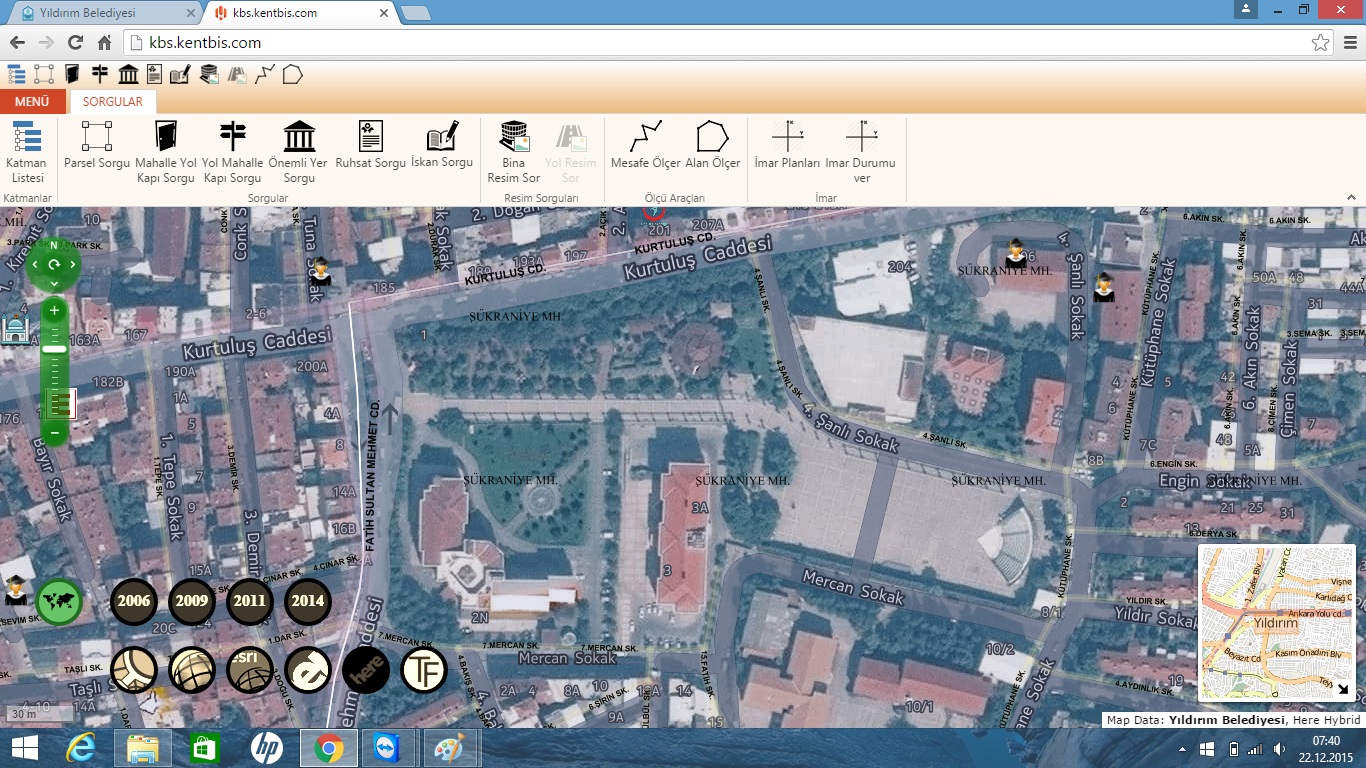1366x768 pixels.
Task: Click the white zoom slider handle
Action: pyautogui.click(x=54, y=349)
